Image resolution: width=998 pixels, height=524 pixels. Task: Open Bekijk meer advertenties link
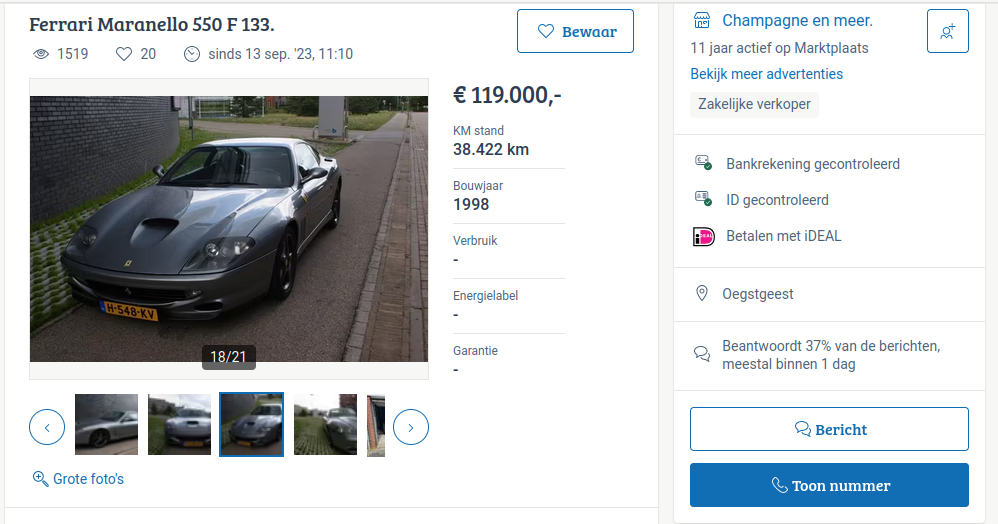tap(766, 74)
